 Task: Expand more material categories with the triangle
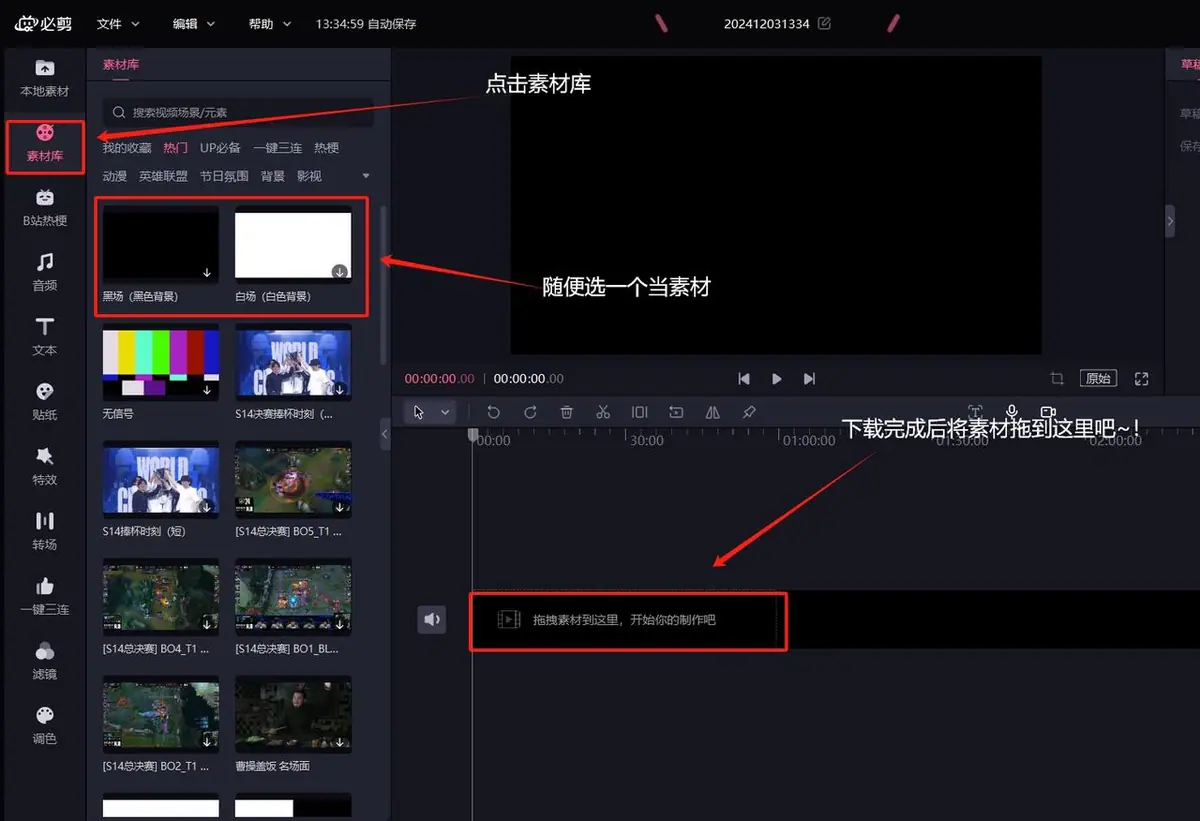click(365, 176)
